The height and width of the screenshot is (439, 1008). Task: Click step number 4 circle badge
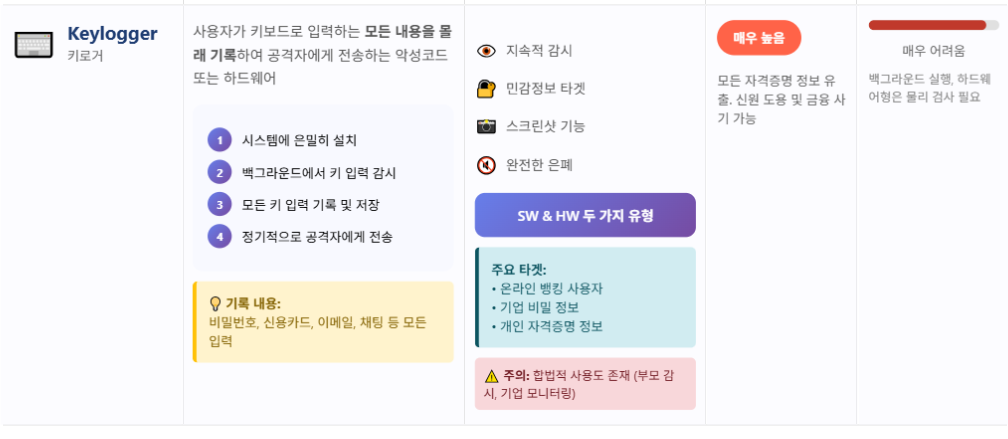tap(219, 237)
